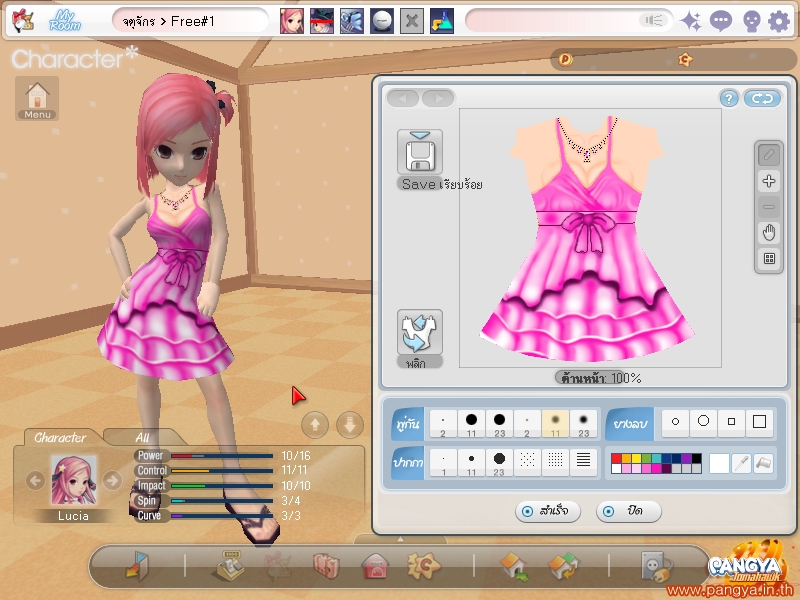The height and width of the screenshot is (600, 800).
Task: Click the exit door icon in bottom bar
Action: [137, 566]
